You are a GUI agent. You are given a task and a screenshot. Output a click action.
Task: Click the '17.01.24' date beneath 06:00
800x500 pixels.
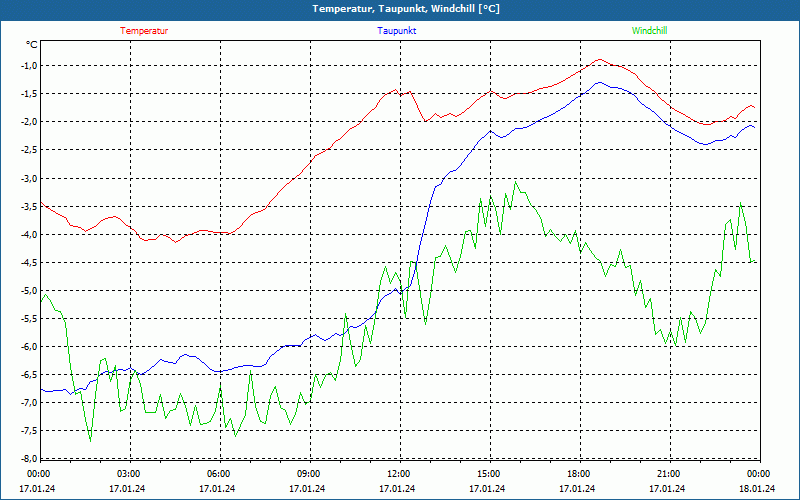pos(217,488)
